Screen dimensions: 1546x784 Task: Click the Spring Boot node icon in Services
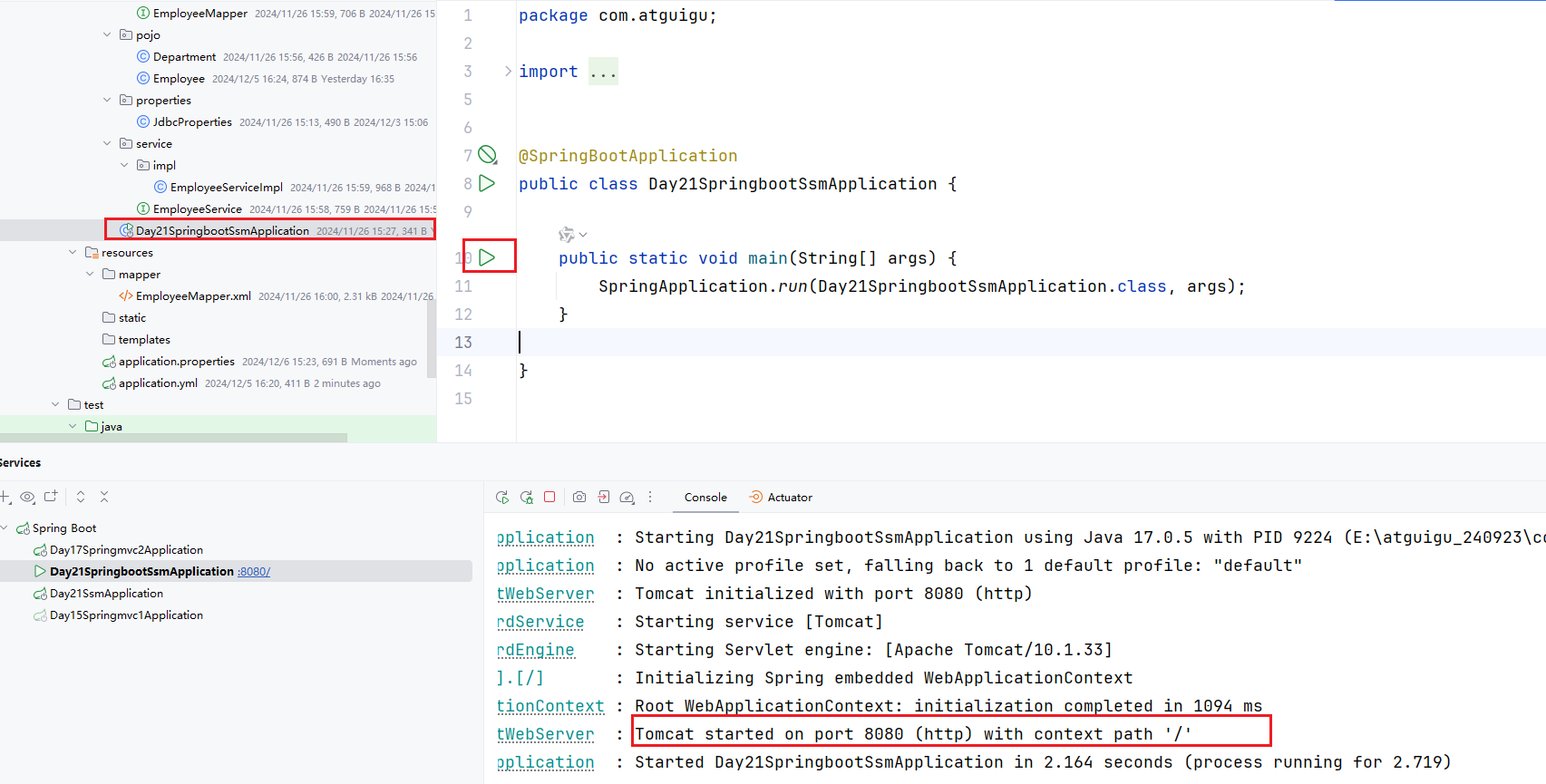coord(24,528)
